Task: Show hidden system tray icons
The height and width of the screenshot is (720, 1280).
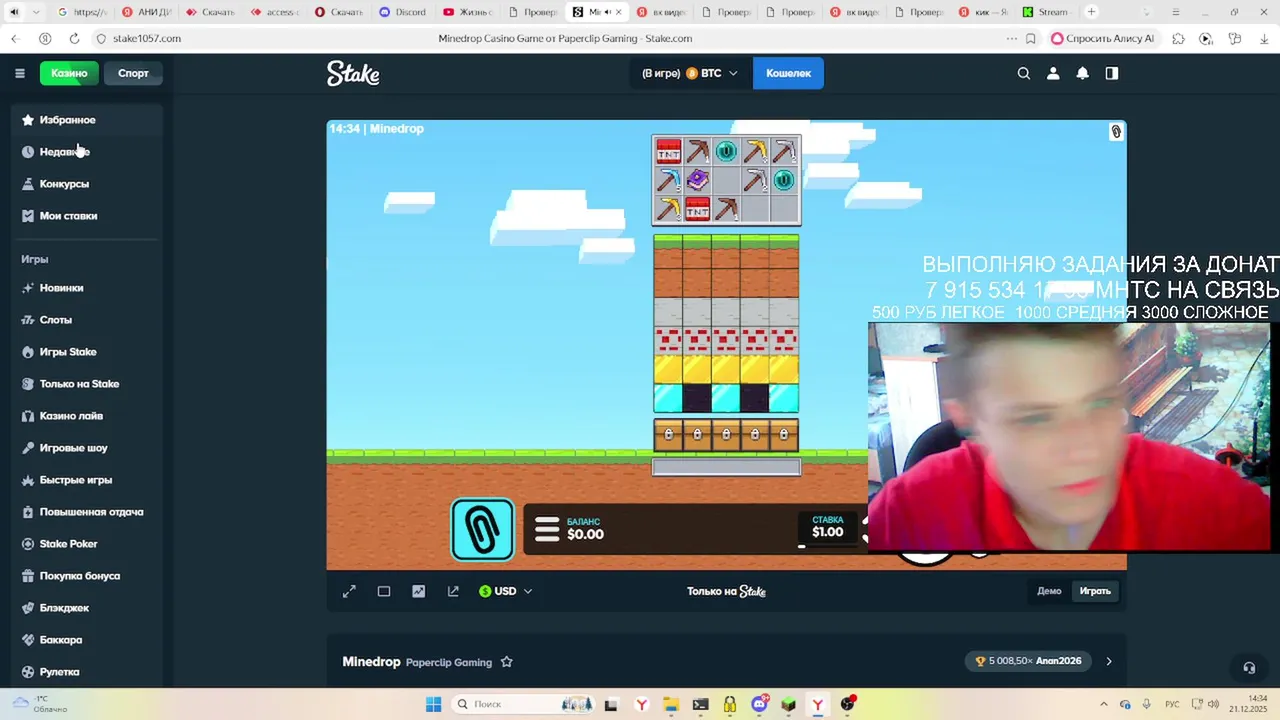Action: (x=1104, y=704)
